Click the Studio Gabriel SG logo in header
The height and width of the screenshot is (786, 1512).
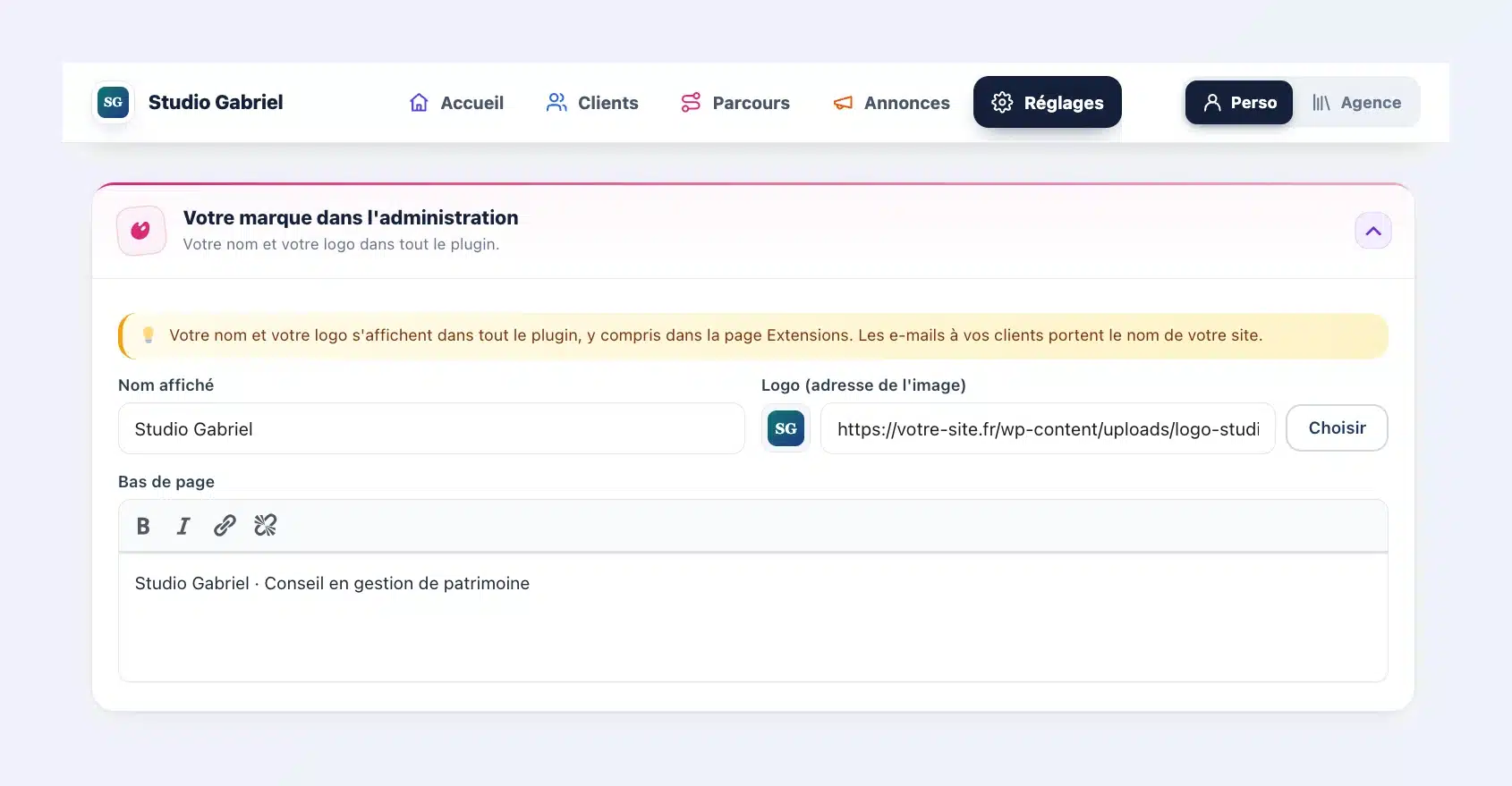coord(113,102)
